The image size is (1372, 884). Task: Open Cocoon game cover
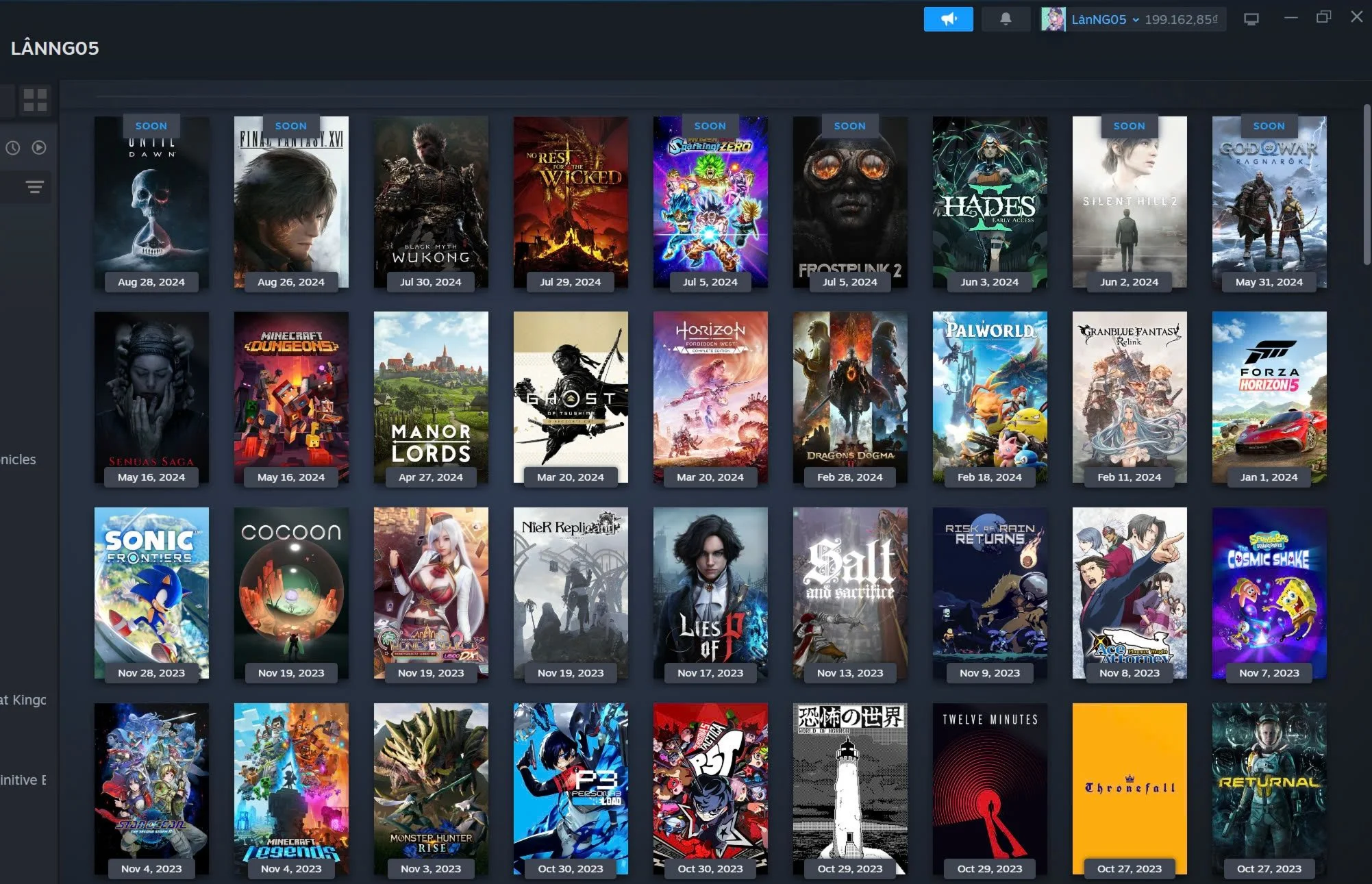291,593
